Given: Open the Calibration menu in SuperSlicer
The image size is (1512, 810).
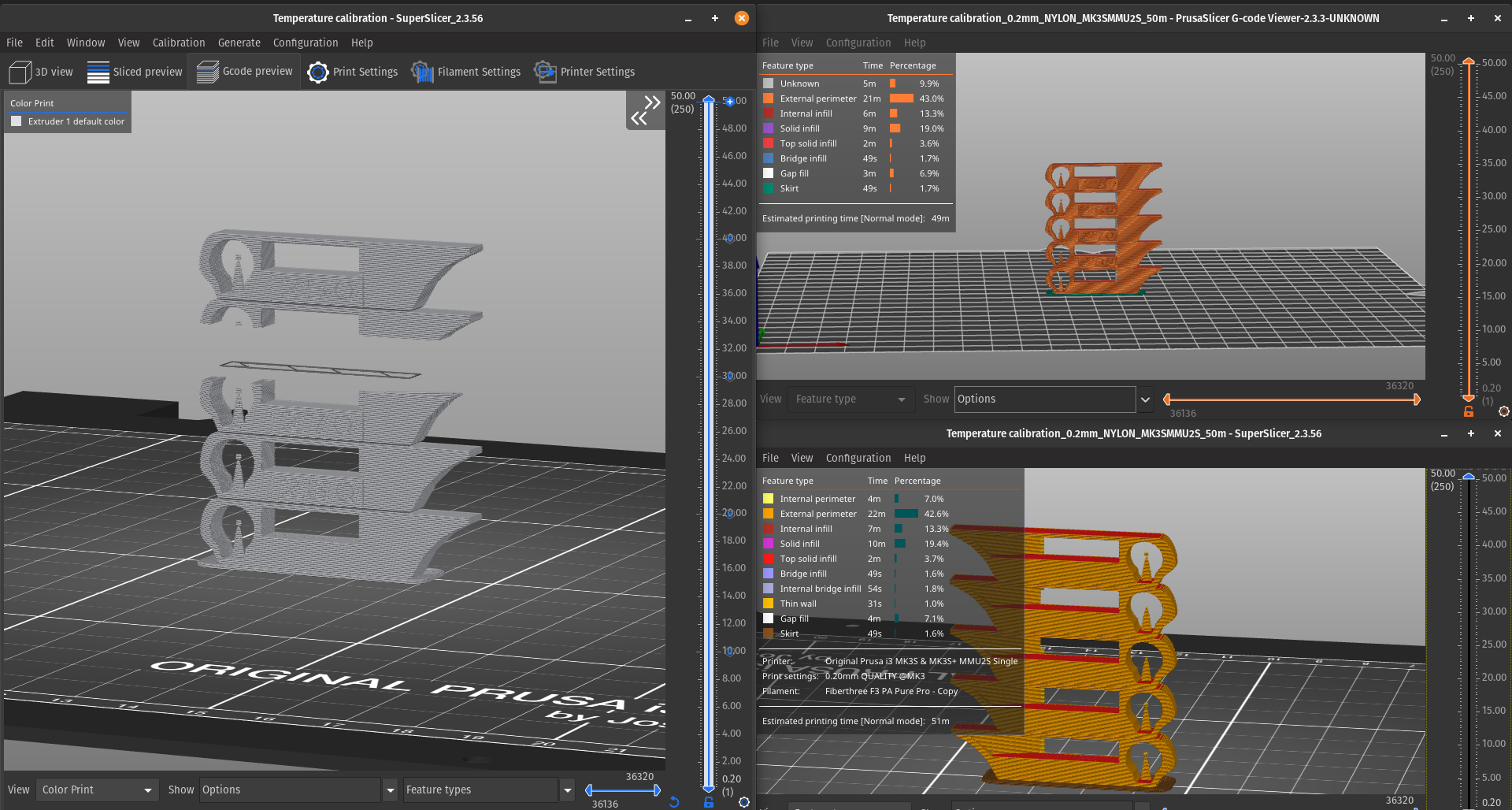Looking at the screenshot, I should coord(179,43).
